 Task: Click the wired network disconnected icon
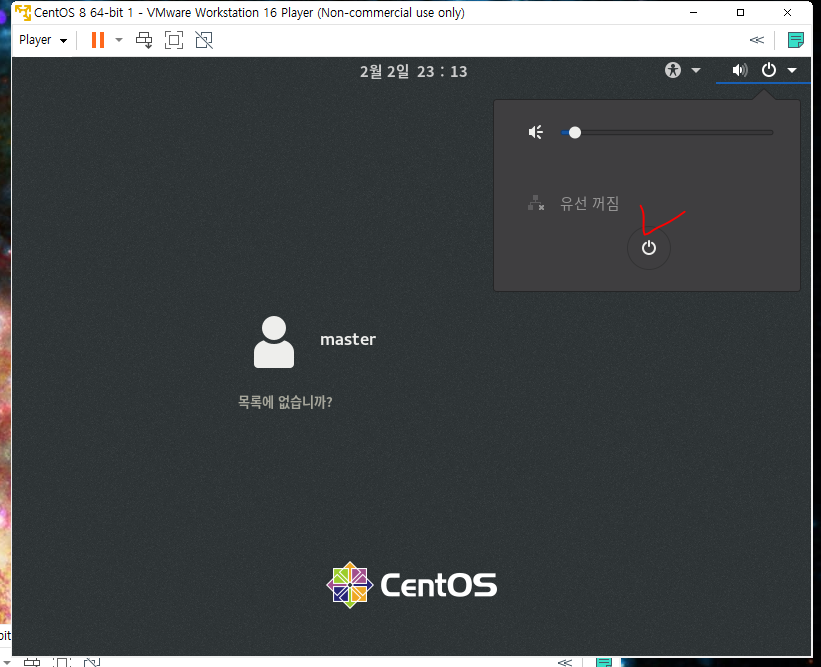coord(536,203)
